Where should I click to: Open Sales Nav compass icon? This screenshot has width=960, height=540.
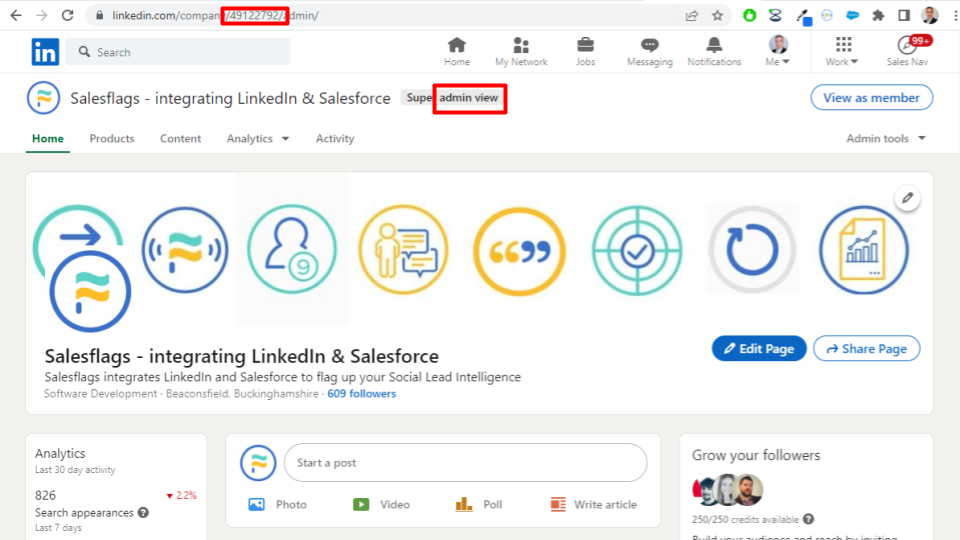pyautogui.click(x=907, y=51)
